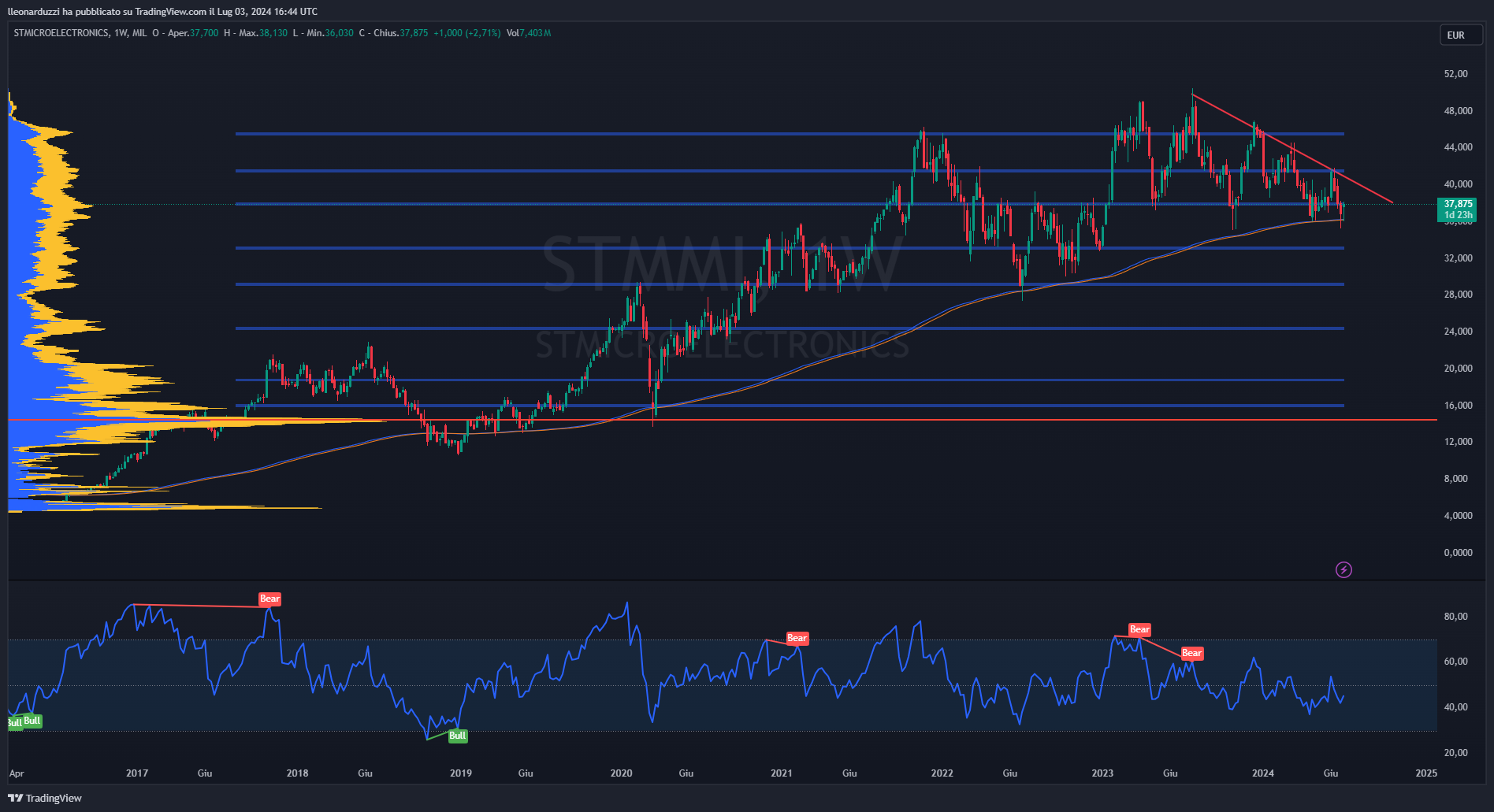Click the EUR currency button
The height and width of the screenshot is (812, 1494).
1460,35
